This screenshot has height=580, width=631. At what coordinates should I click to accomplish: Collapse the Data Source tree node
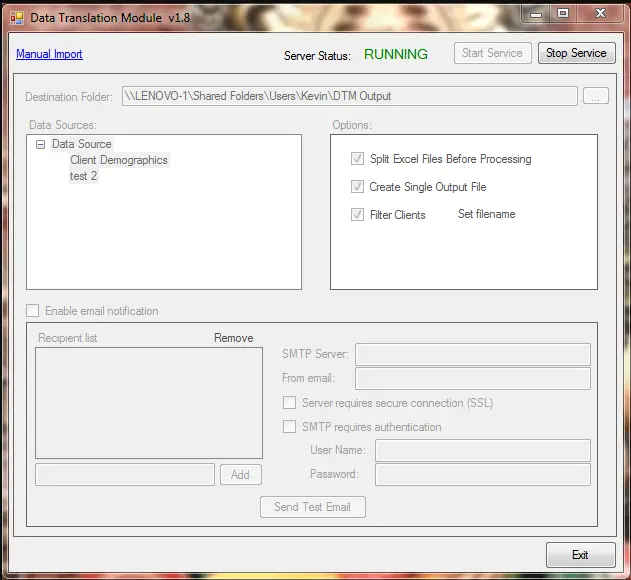coord(40,144)
